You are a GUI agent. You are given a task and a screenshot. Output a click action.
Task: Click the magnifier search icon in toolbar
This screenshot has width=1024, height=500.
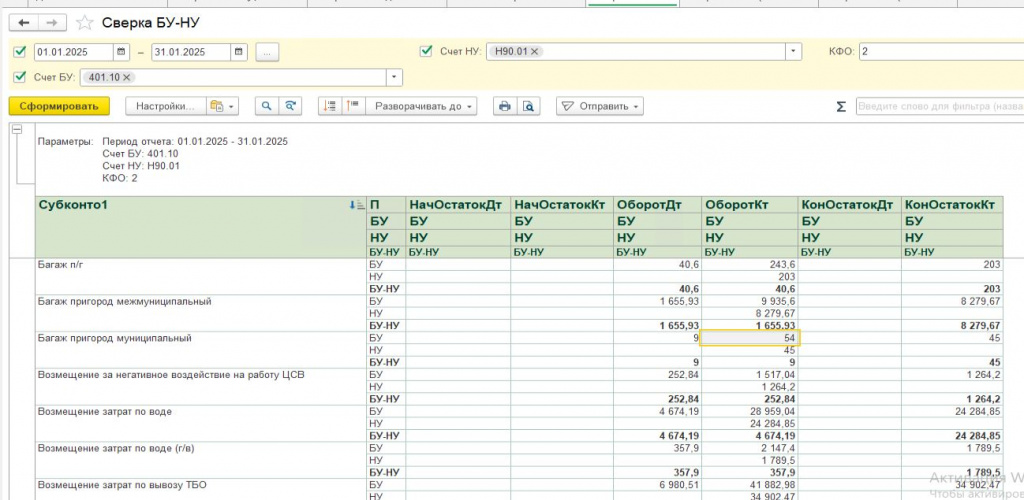click(x=267, y=106)
